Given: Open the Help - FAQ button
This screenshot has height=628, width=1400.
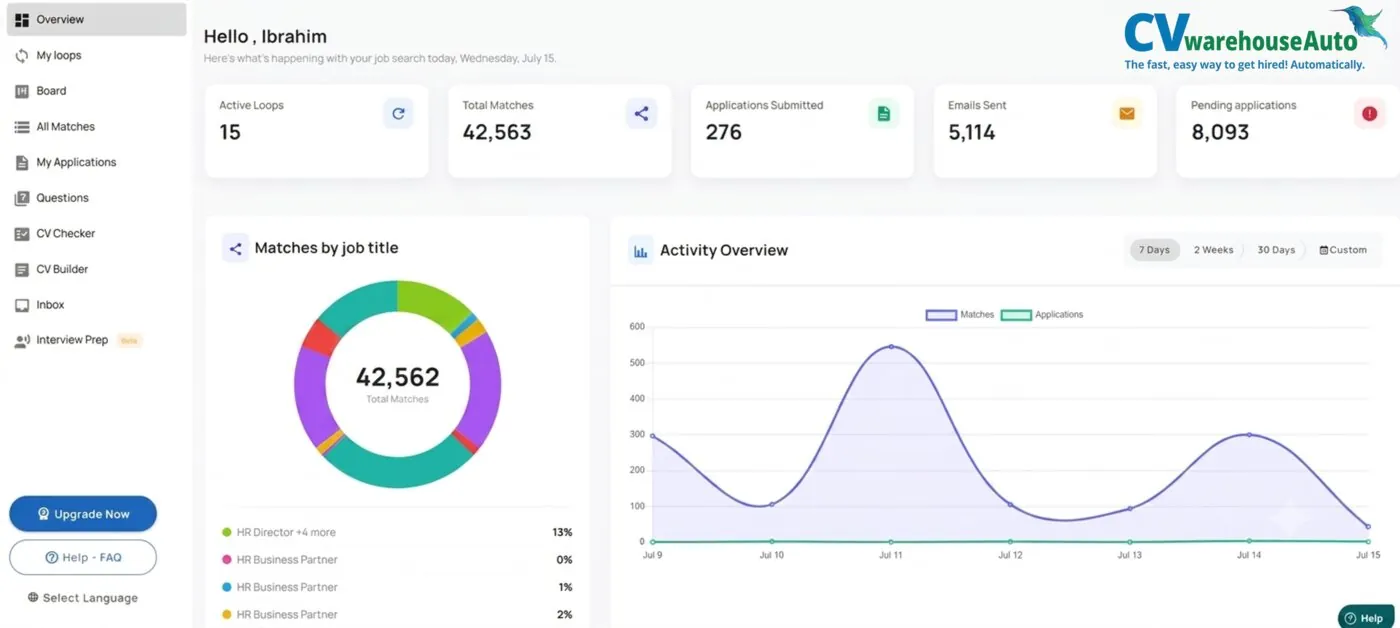Looking at the screenshot, I should [83, 557].
